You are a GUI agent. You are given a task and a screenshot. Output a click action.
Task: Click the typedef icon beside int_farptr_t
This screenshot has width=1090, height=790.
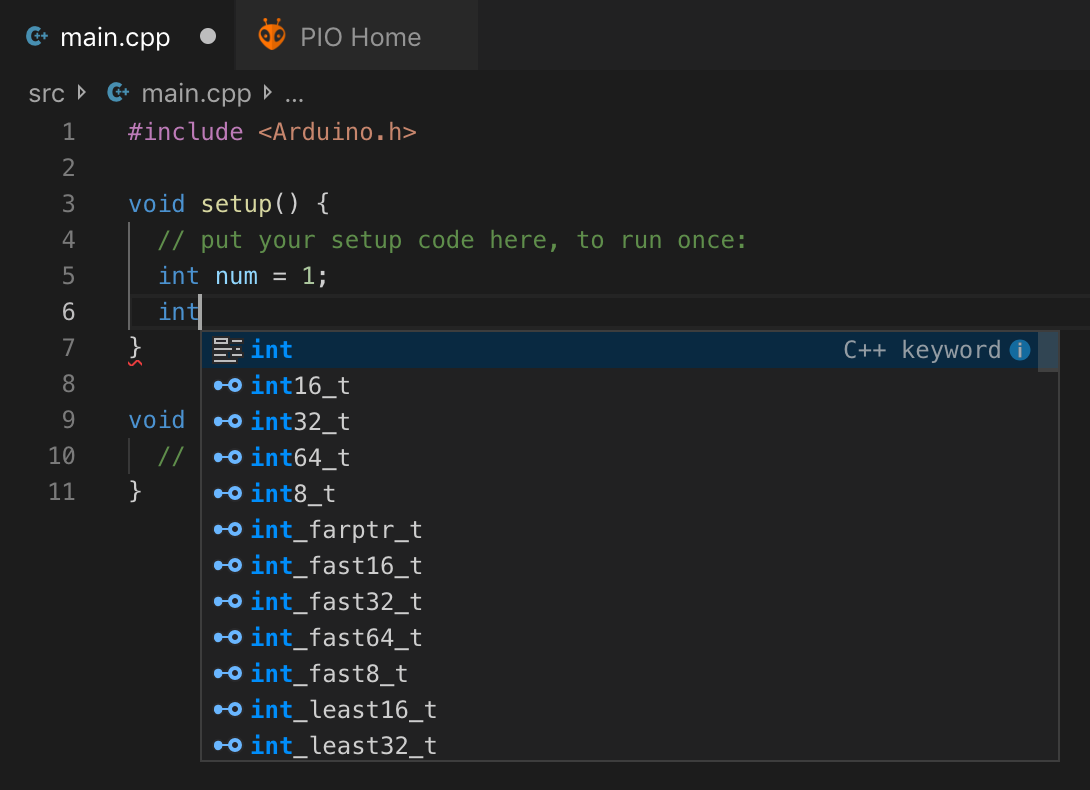pos(228,530)
